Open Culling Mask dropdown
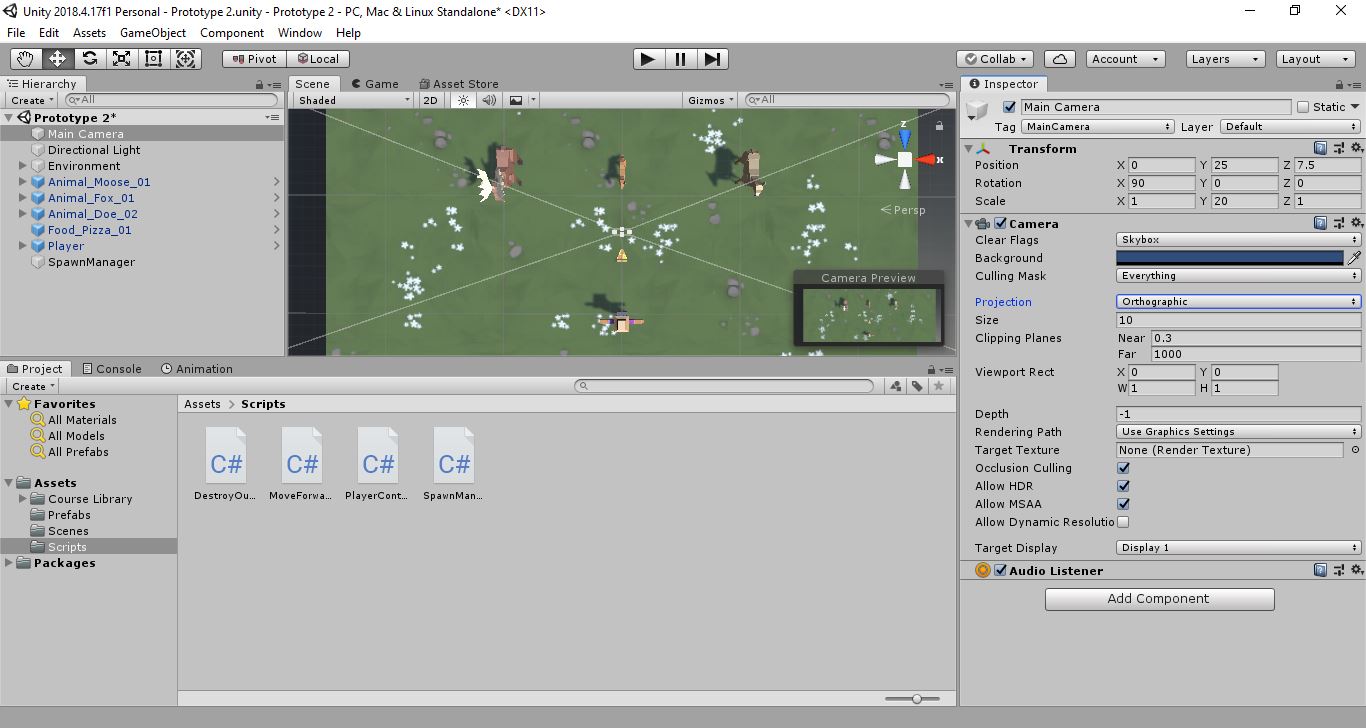Screen dimensions: 1366x728 pos(1238,276)
